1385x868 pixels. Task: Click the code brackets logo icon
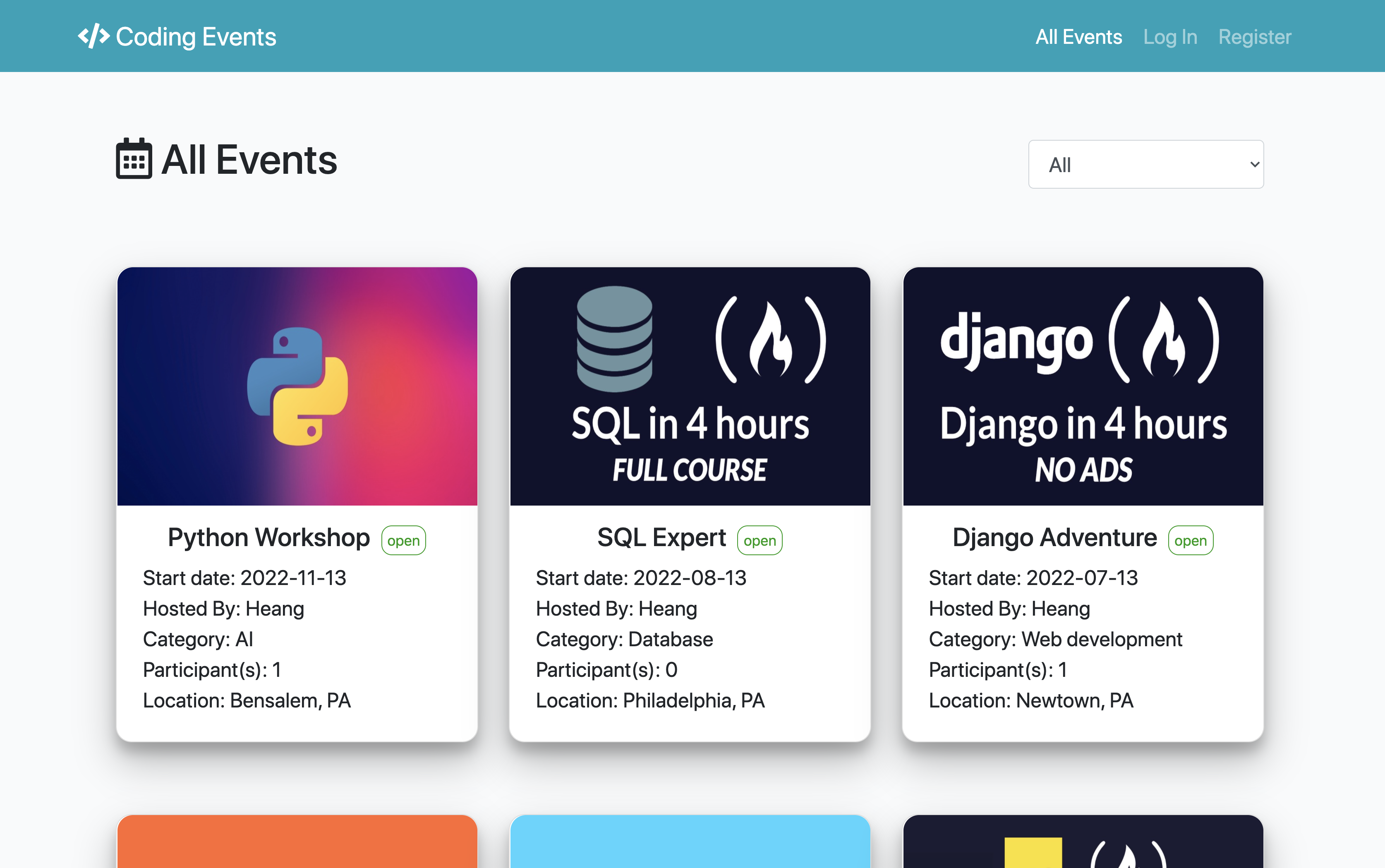[x=93, y=36]
